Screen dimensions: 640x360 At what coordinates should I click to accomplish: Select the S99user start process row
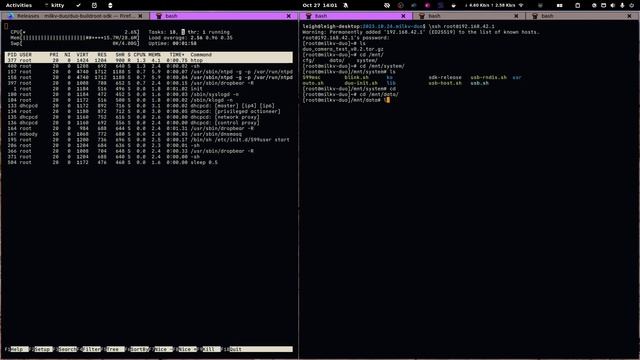pos(149,140)
